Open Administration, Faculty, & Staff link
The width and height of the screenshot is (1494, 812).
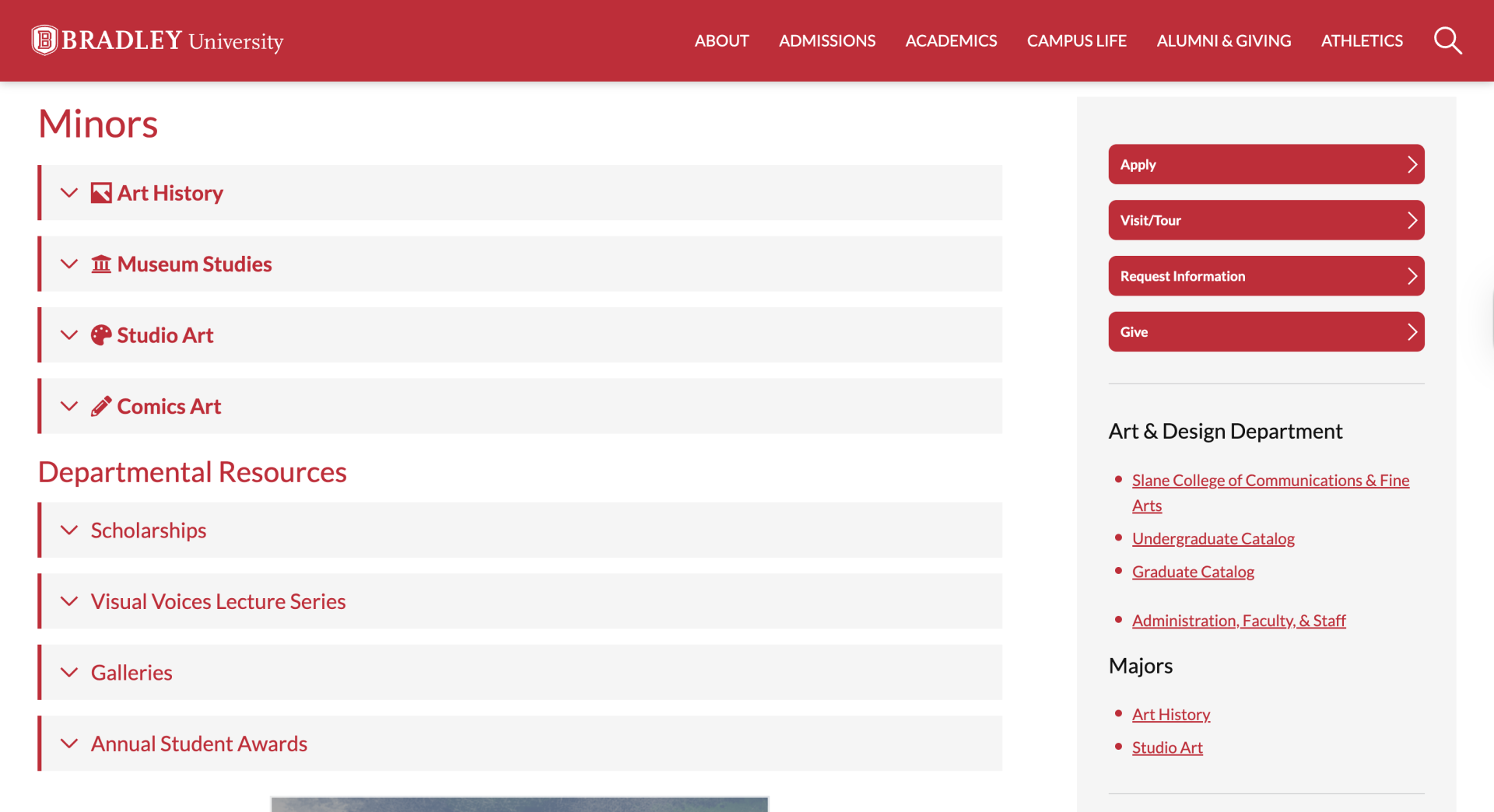[x=1239, y=621]
